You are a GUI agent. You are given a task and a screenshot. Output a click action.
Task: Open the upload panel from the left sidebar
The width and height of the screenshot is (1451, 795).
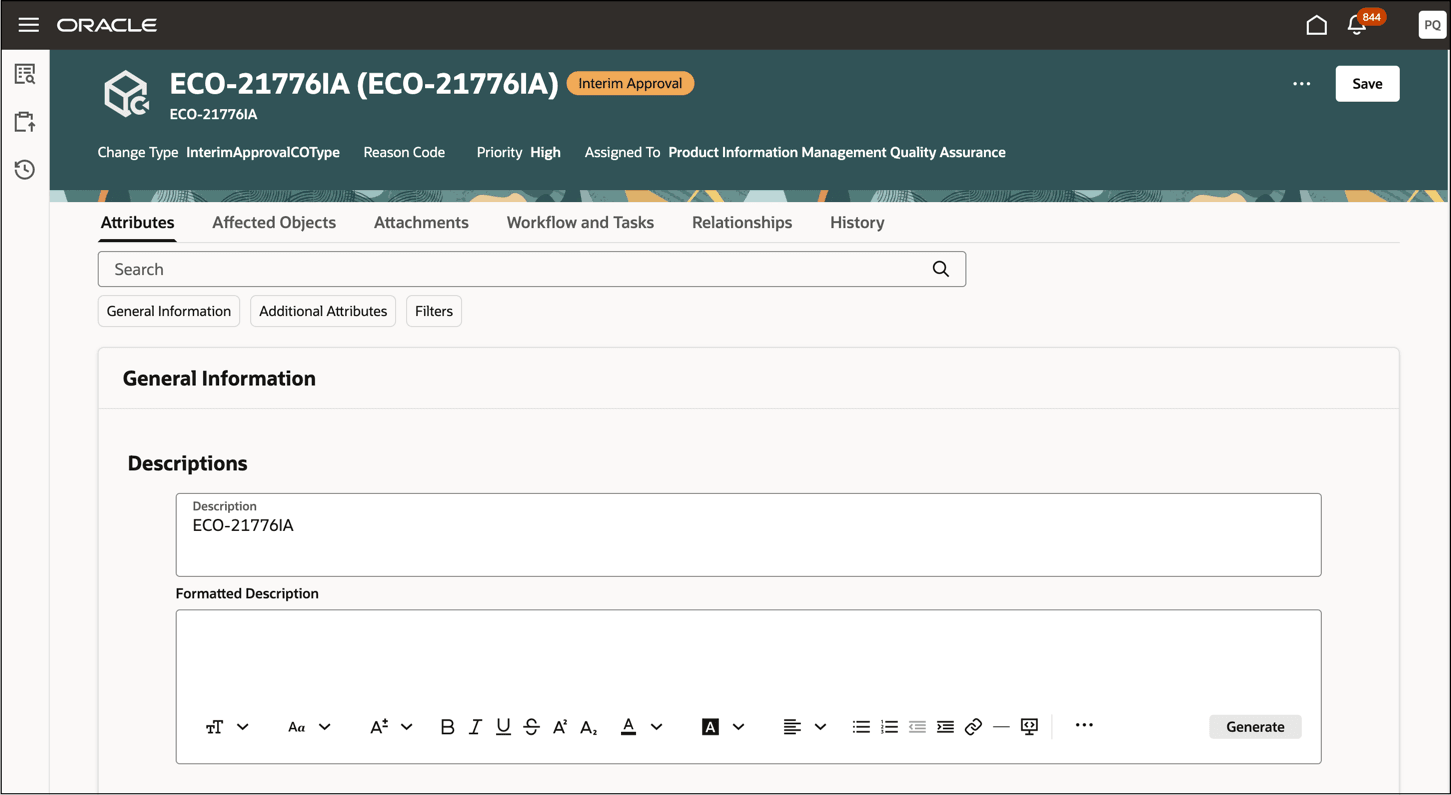point(24,120)
